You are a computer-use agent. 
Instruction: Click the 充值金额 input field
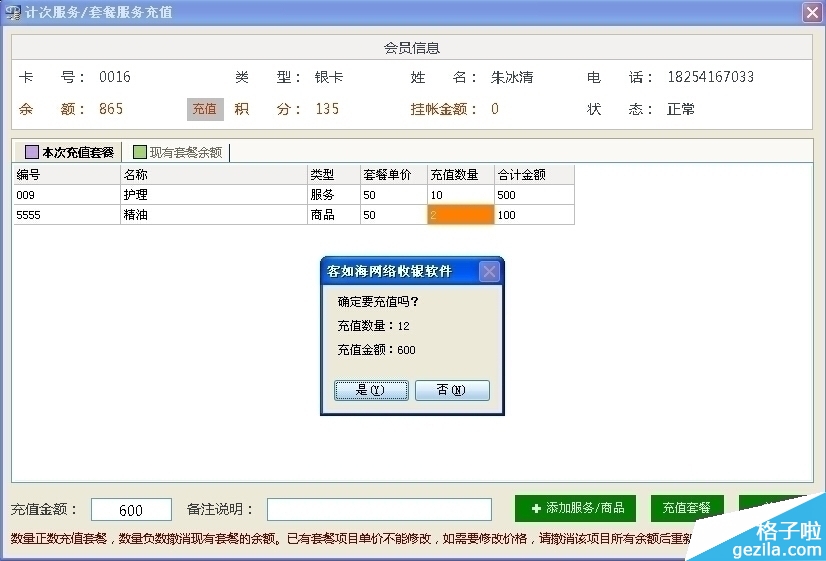point(131,510)
